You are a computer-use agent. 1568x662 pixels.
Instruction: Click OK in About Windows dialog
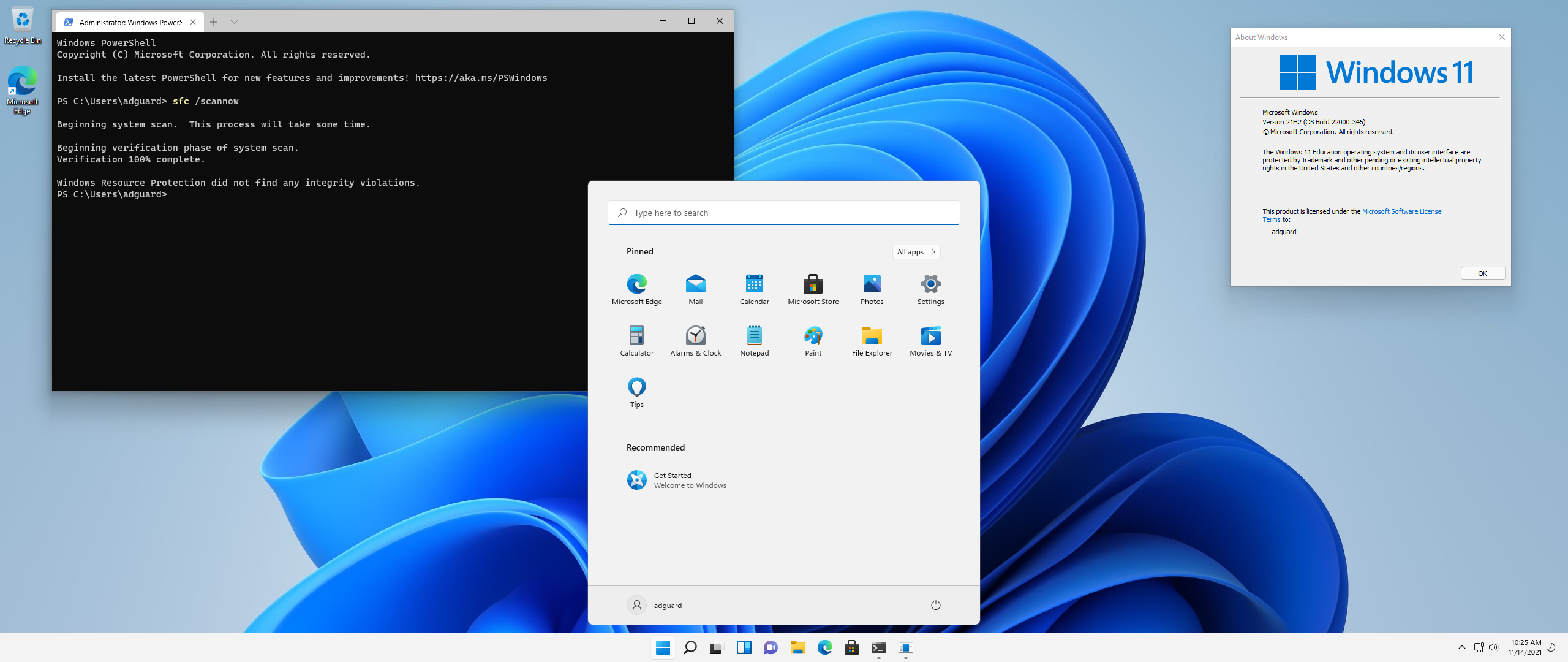pos(1482,273)
